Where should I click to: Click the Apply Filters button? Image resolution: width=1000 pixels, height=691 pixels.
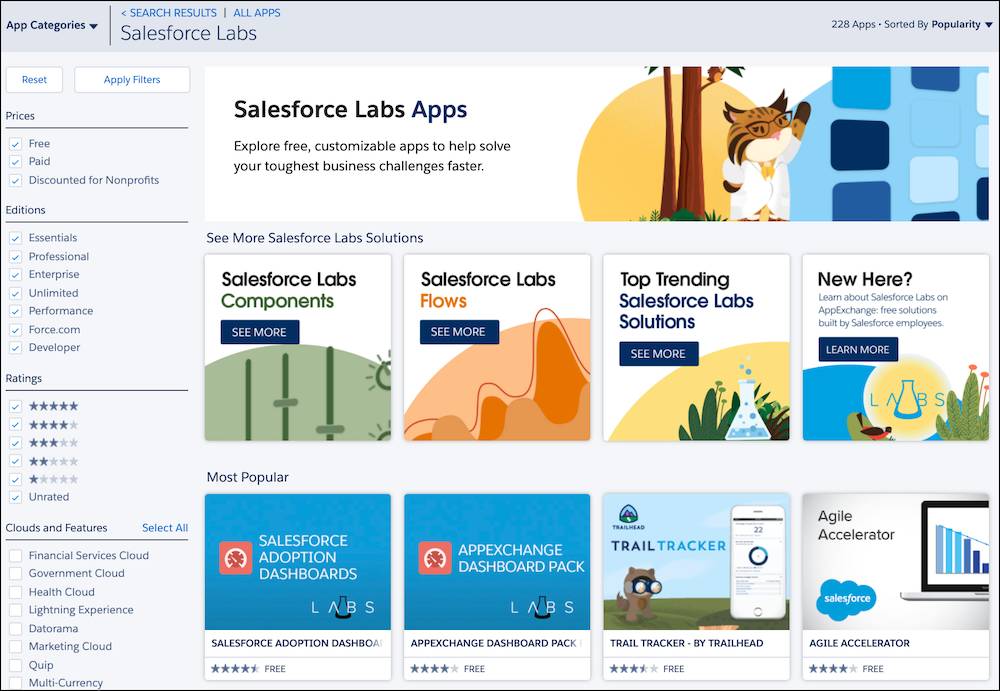click(x=131, y=79)
